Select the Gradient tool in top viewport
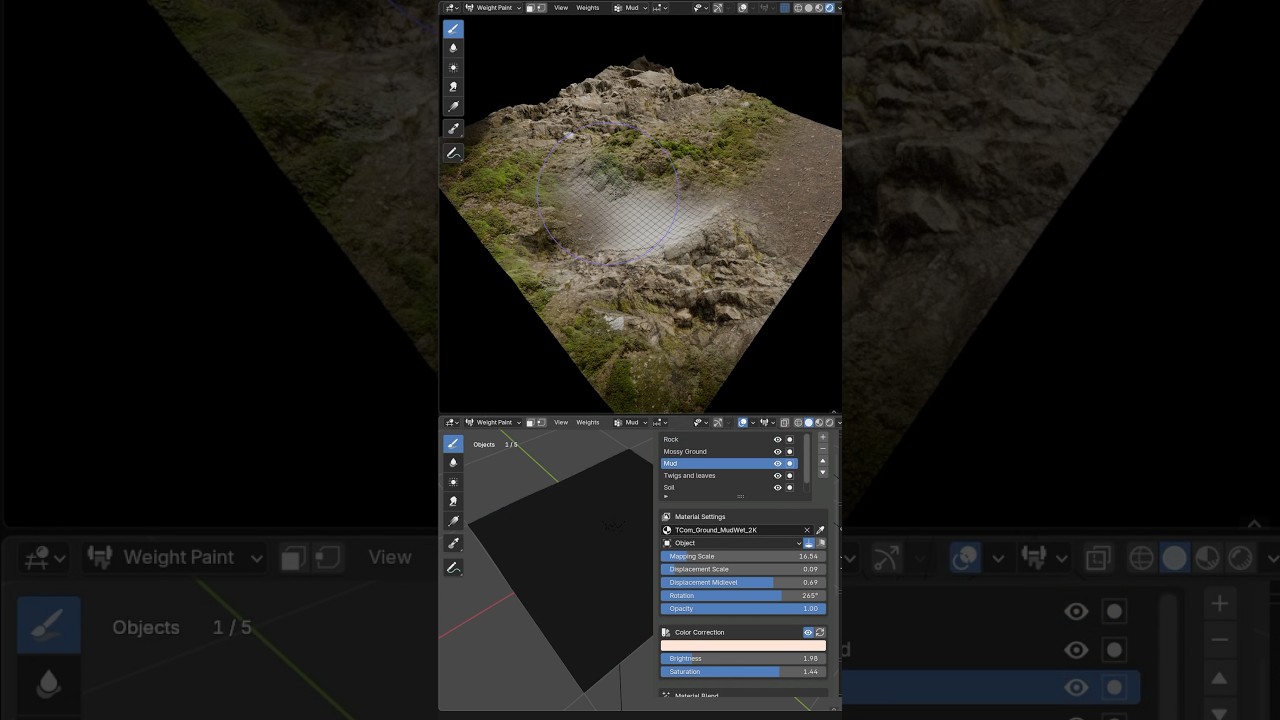 (x=453, y=106)
